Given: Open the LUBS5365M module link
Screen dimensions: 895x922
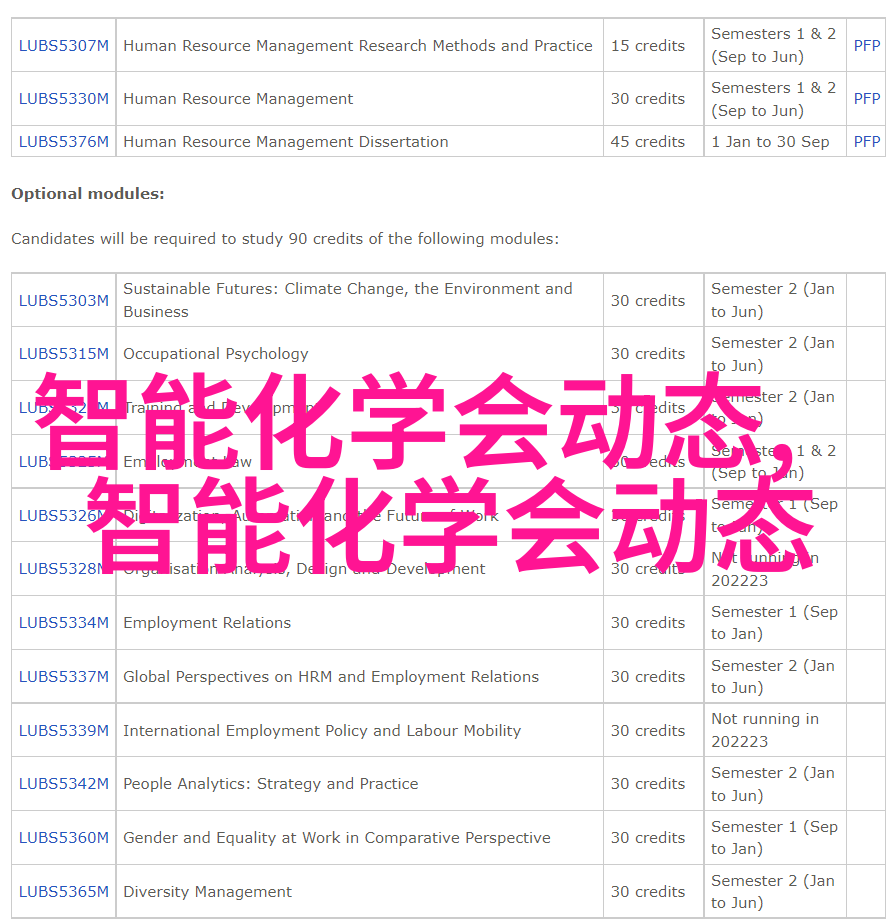Looking at the screenshot, I should (64, 892).
